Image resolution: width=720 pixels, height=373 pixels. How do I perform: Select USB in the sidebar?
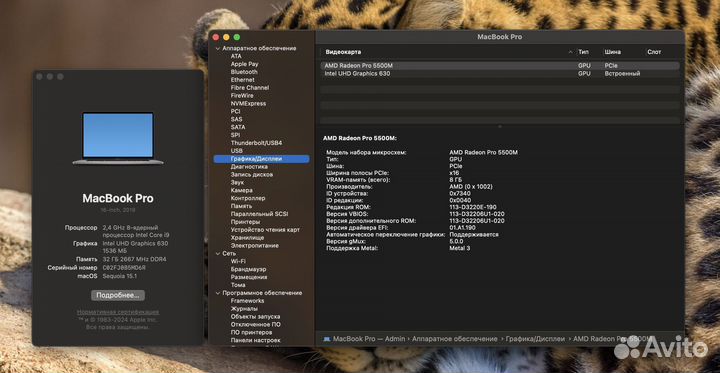click(x=236, y=151)
